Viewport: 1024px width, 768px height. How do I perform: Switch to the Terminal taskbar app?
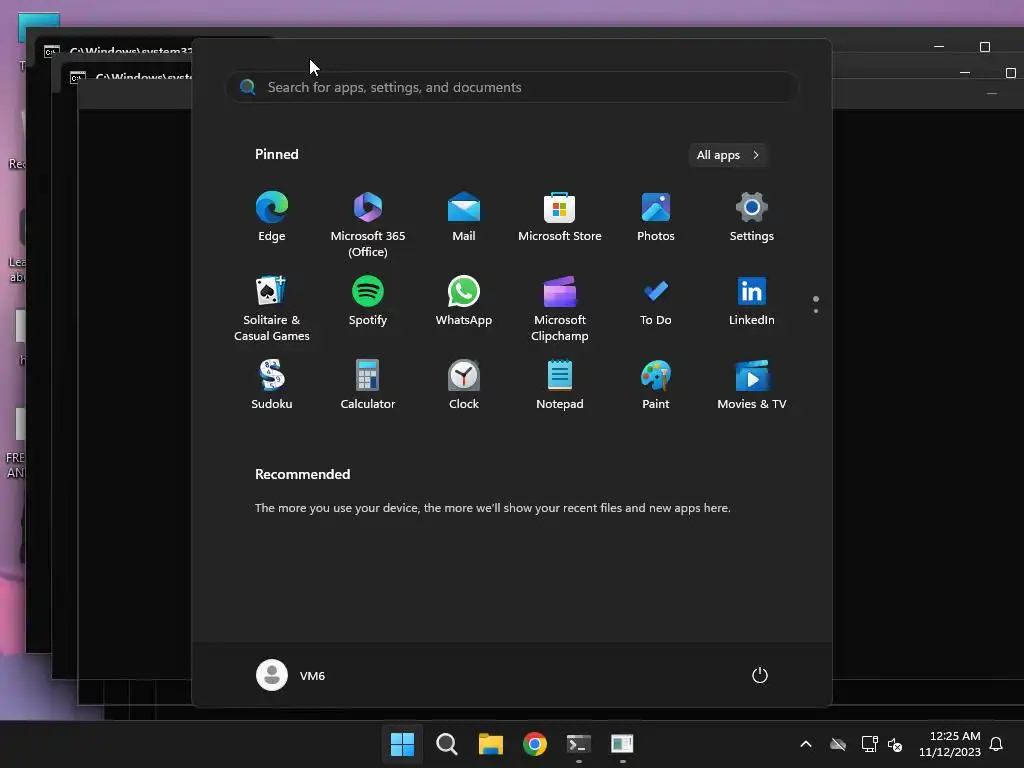(x=579, y=744)
